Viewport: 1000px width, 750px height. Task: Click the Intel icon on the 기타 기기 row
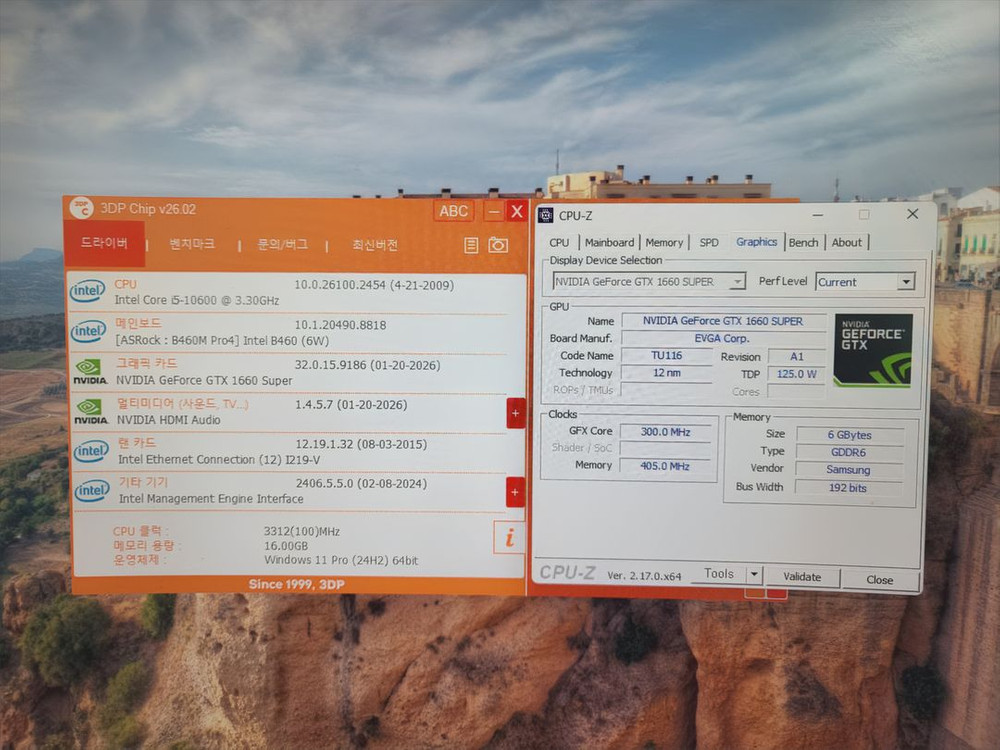tap(92, 490)
